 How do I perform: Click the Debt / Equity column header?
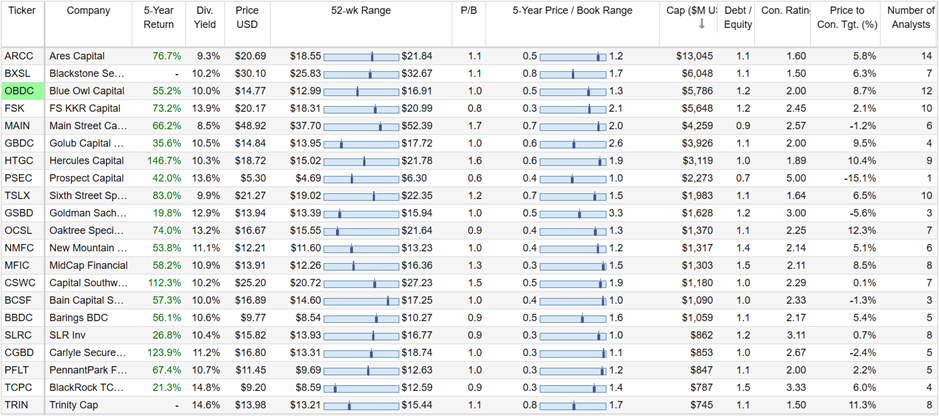(737, 17)
